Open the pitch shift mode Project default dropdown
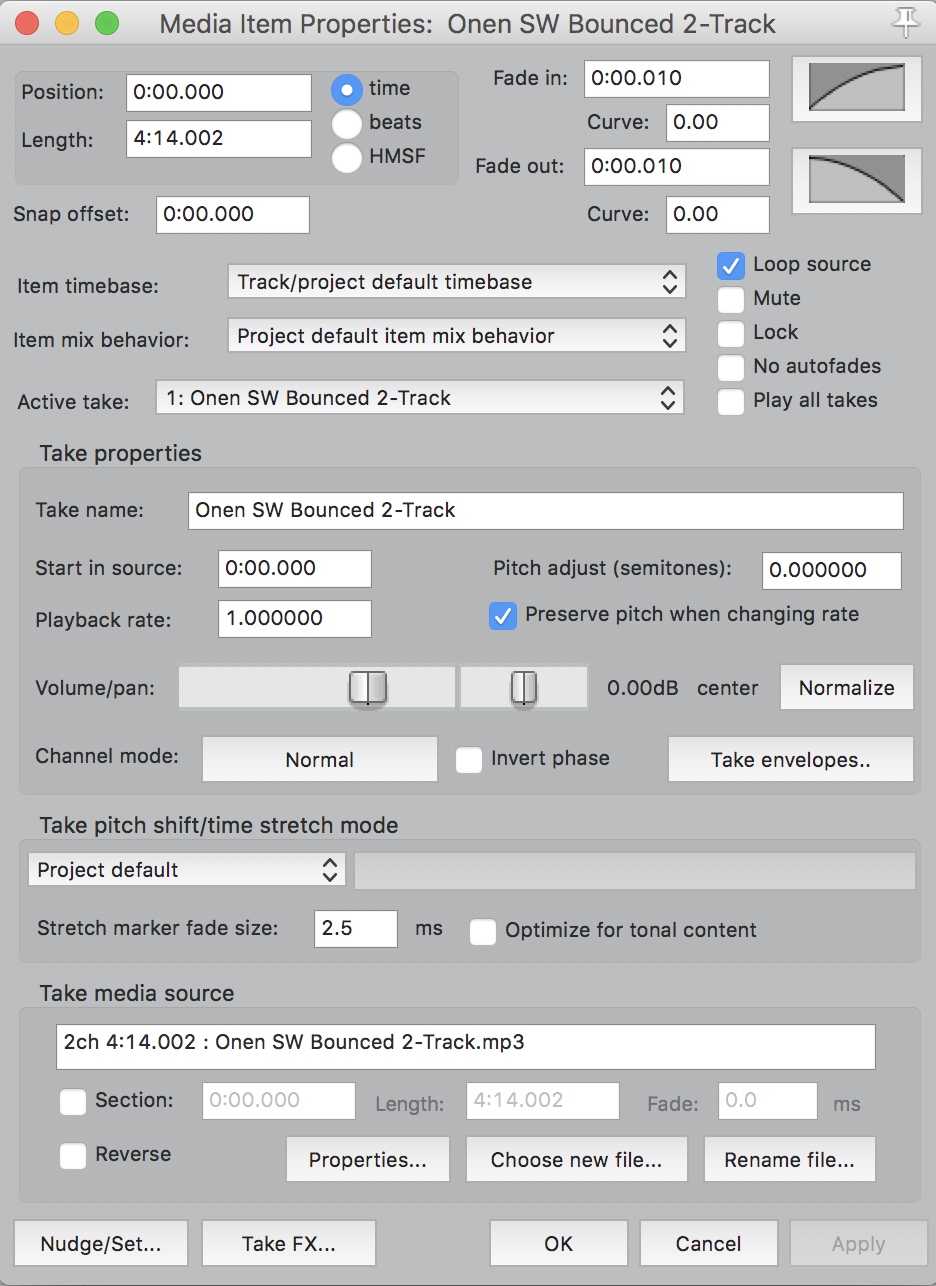Image resolution: width=936 pixels, height=1286 pixels. click(x=186, y=870)
